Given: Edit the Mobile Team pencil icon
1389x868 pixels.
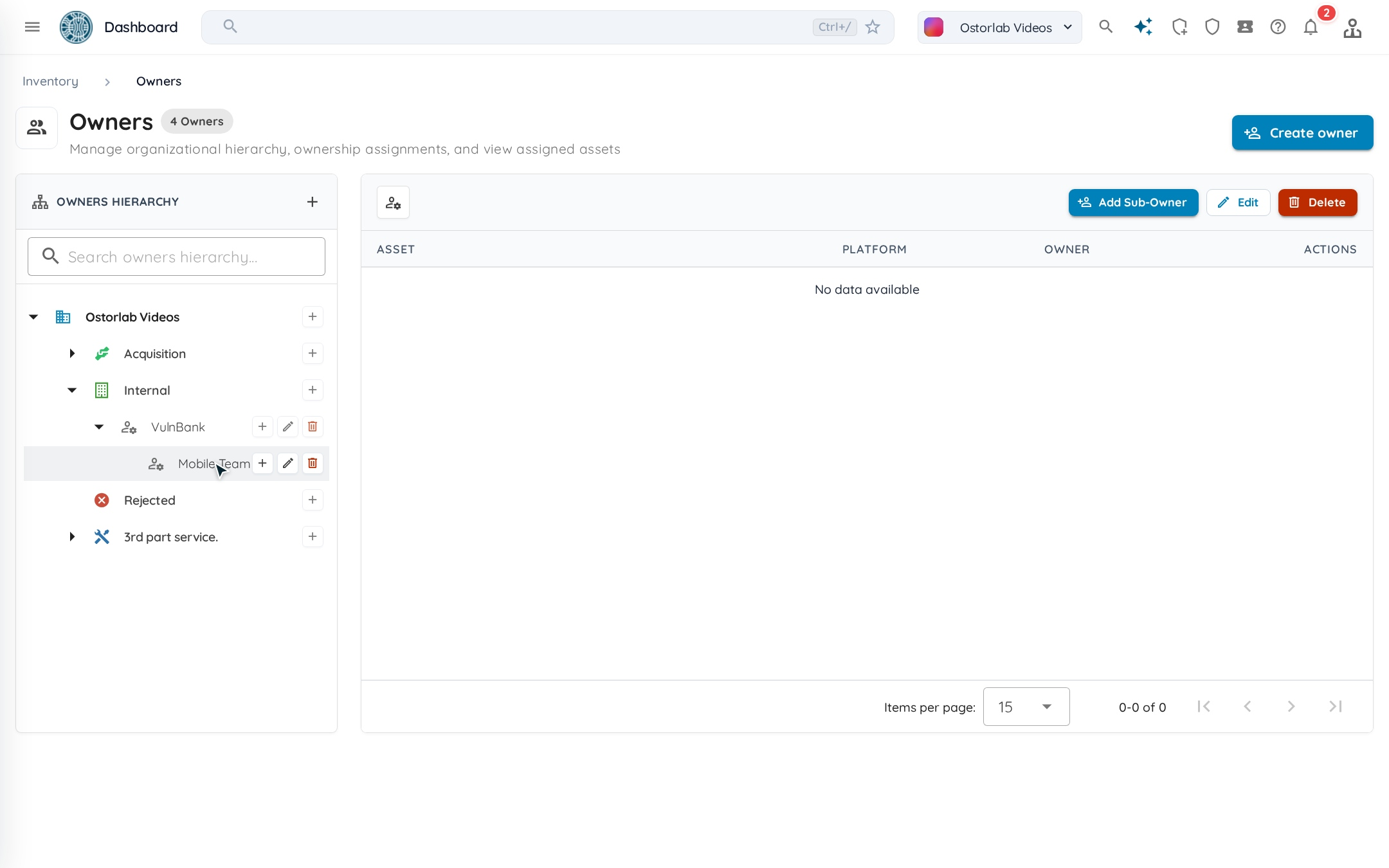Looking at the screenshot, I should 288,463.
